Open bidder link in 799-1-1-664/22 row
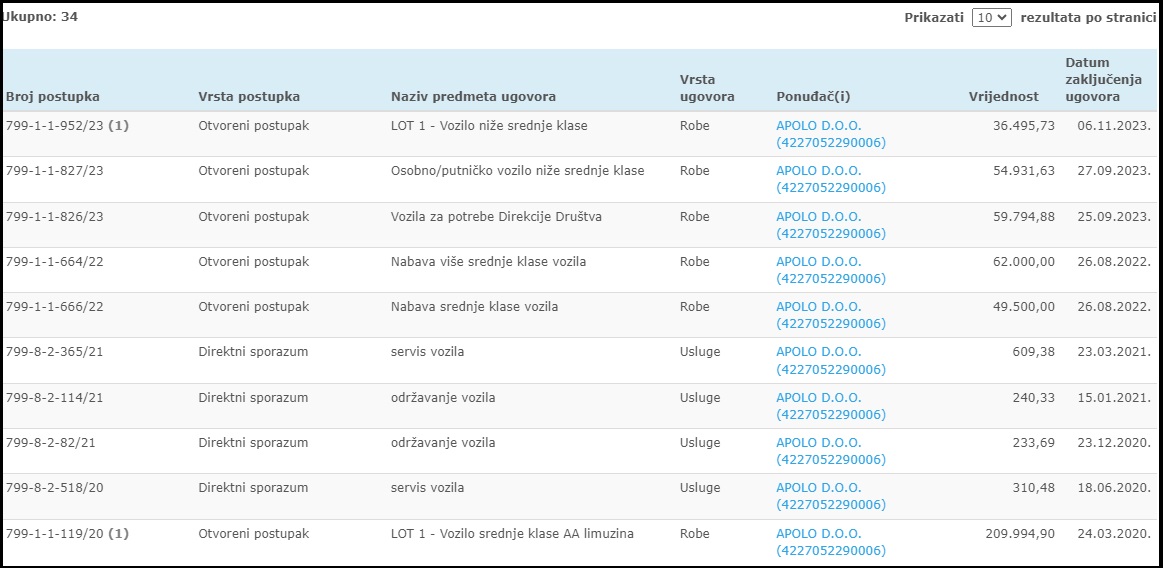 coord(831,271)
